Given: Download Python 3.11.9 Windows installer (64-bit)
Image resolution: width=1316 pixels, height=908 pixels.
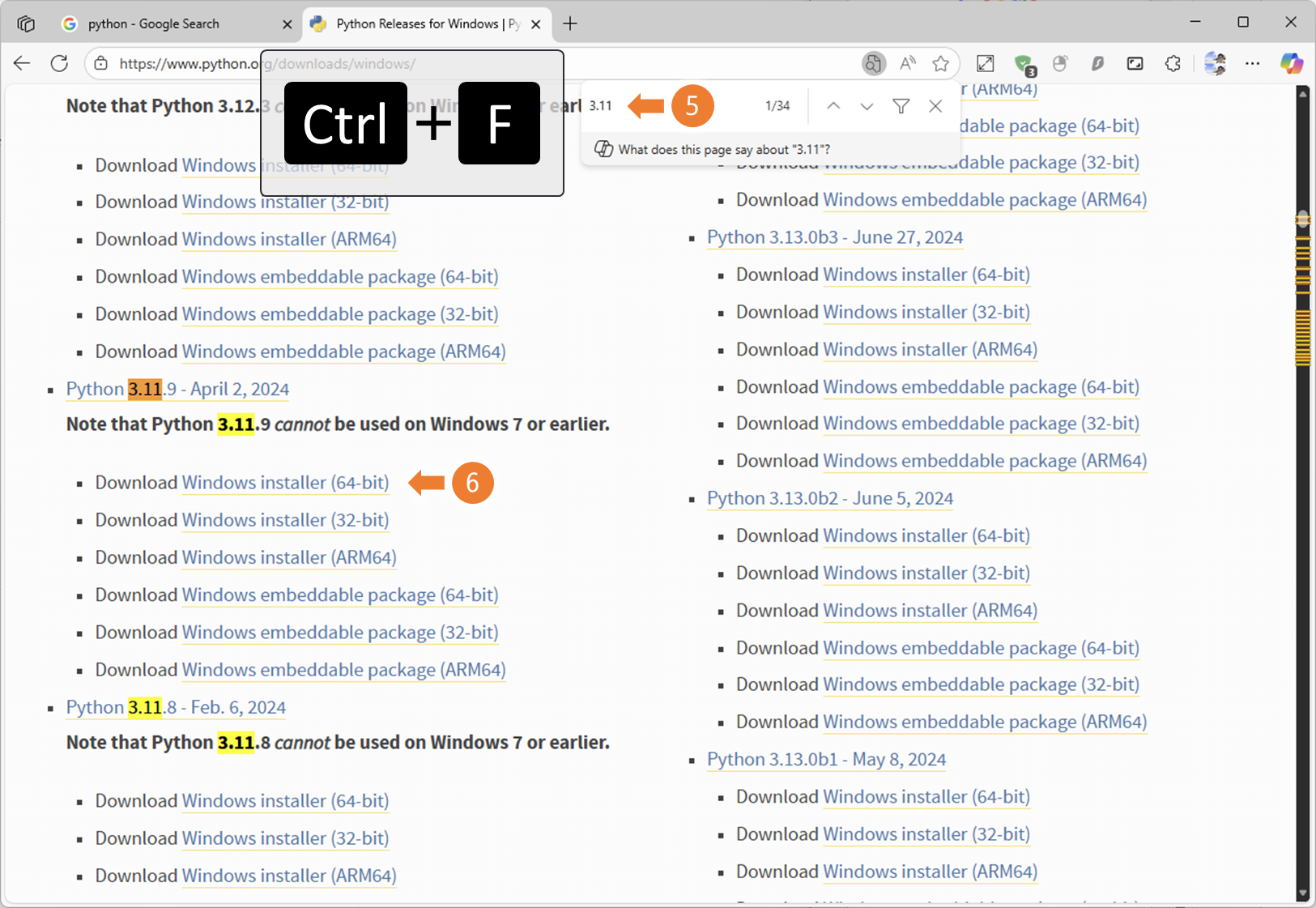Looking at the screenshot, I should 285,483.
